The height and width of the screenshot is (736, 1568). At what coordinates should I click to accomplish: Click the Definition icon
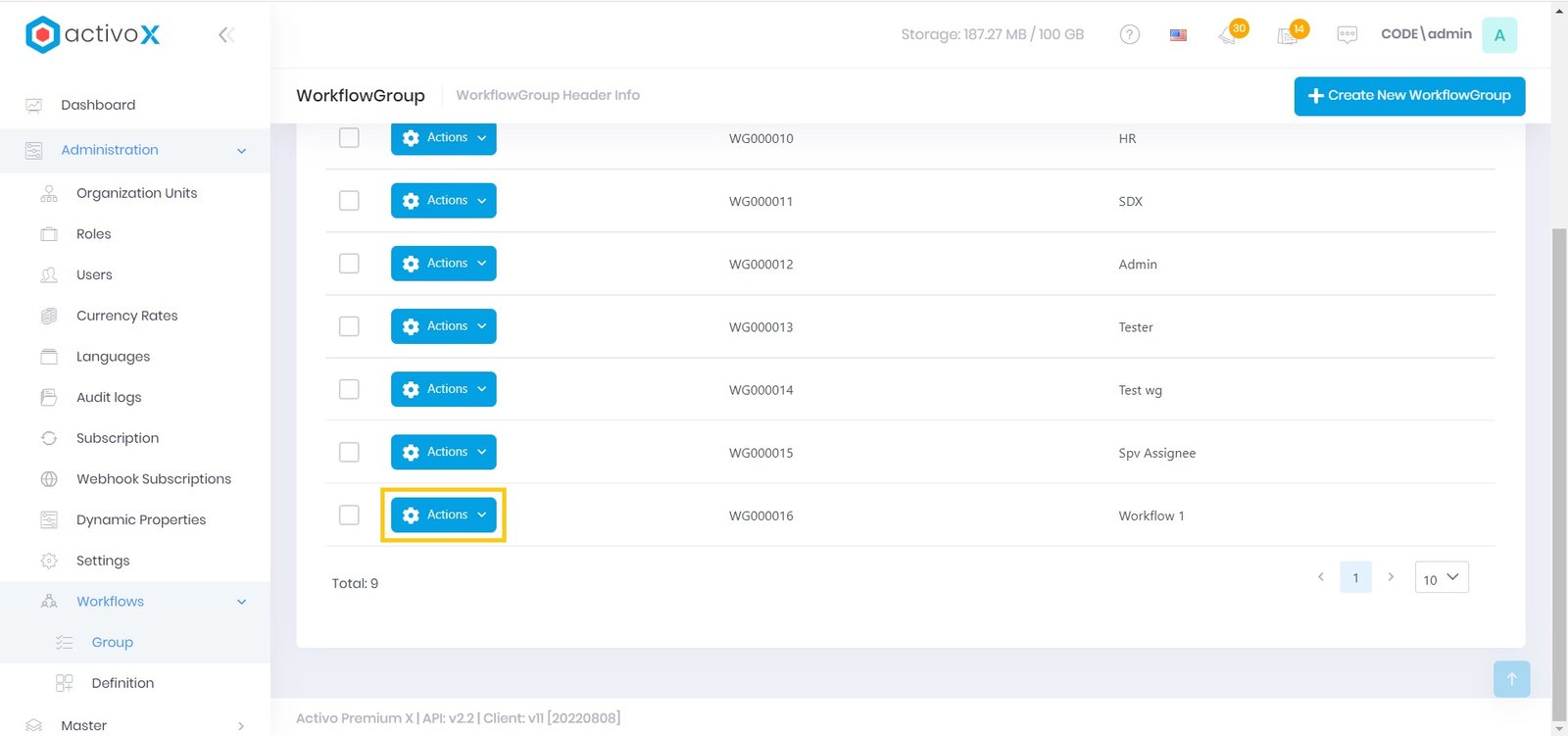point(65,683)
